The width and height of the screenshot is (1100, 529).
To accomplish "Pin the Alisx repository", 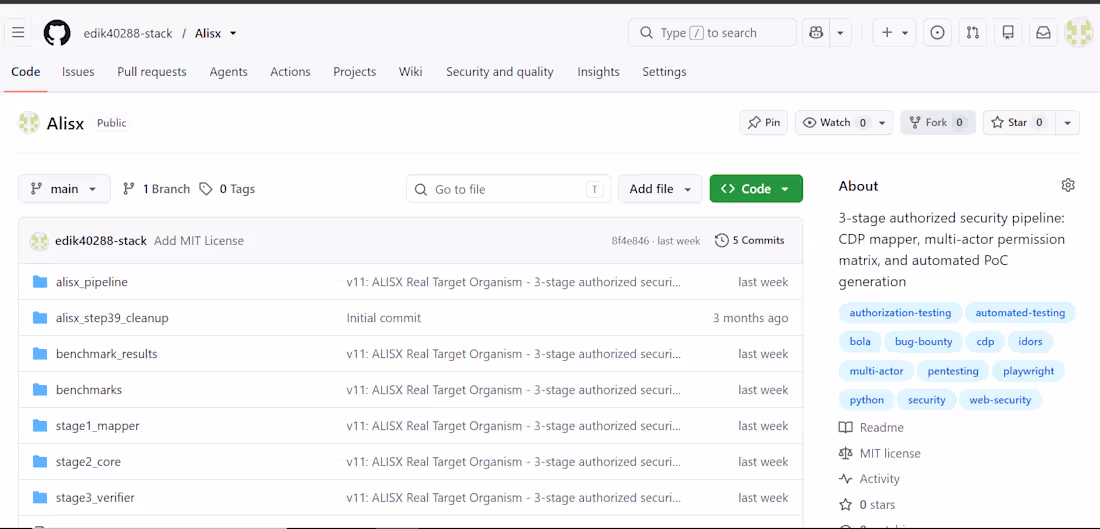I will 764,122.
